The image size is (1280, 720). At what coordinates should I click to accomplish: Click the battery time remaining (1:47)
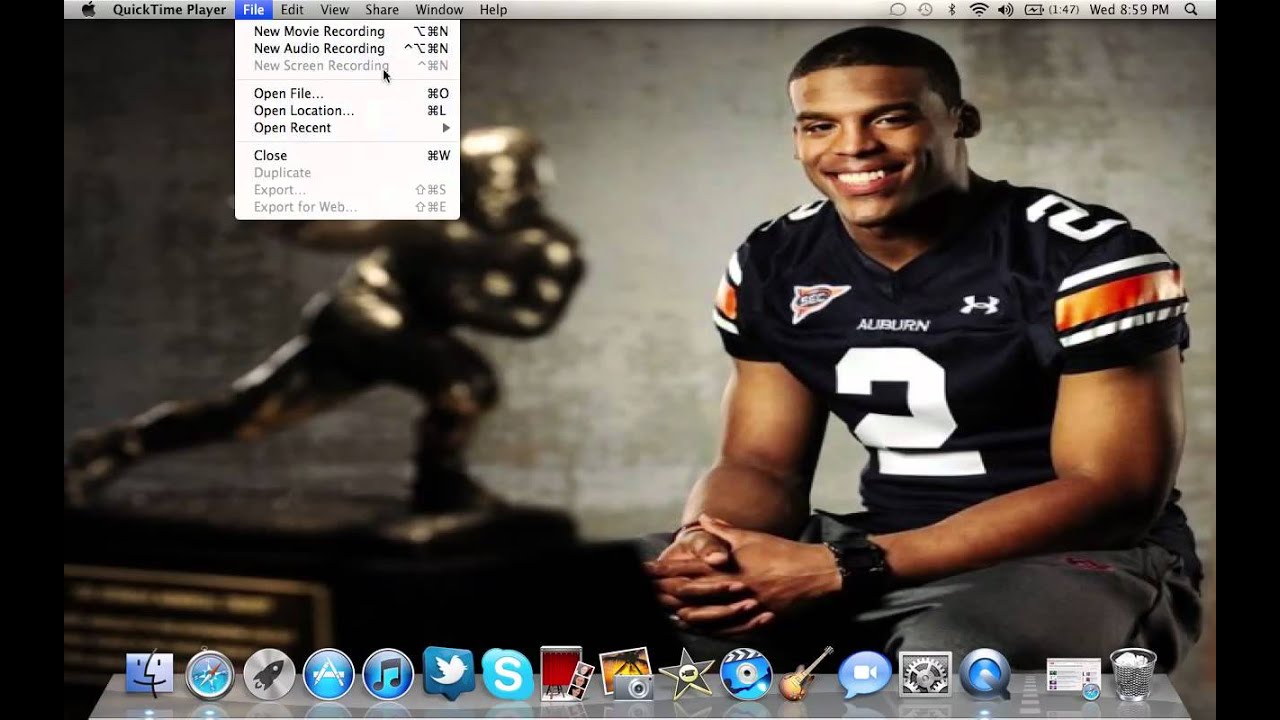click(x=1064, y=9)
